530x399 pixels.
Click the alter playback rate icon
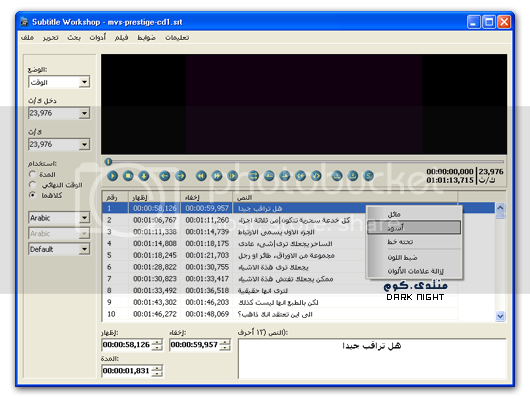pos(233,176)
